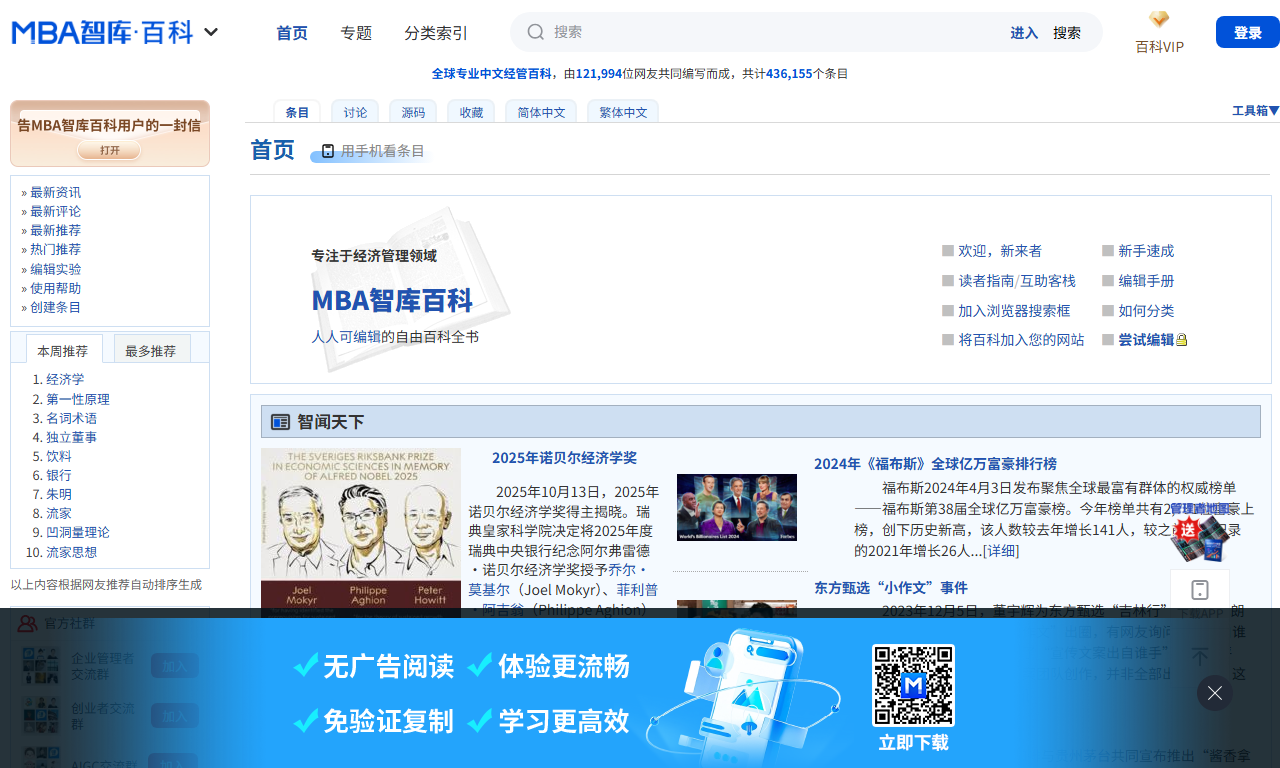Open 热门推荐 sidebar link
The height and width of the screenshot is (768, 1280).
pos(55,249)
